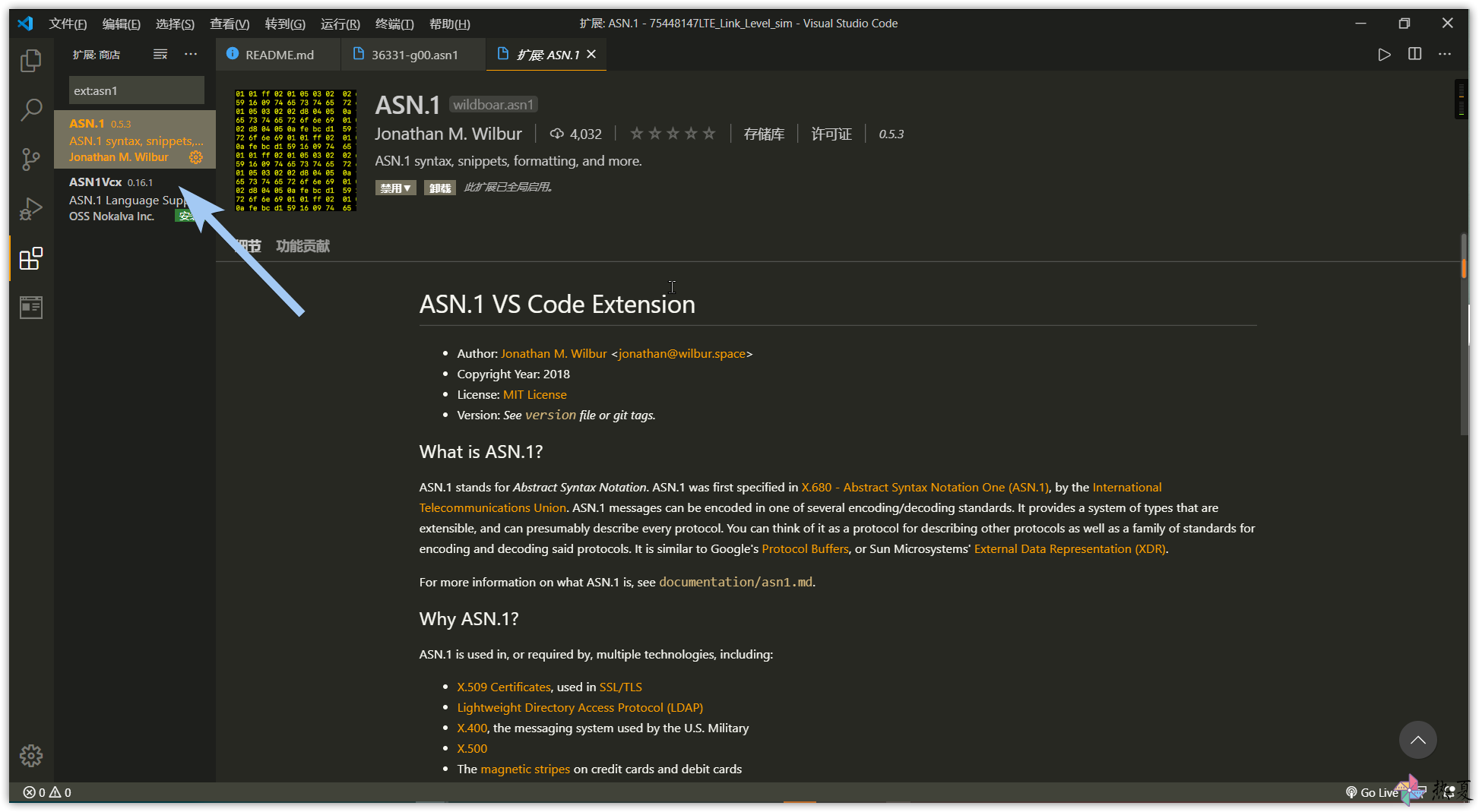Open the X.509 Certificates link

(504, 687)
